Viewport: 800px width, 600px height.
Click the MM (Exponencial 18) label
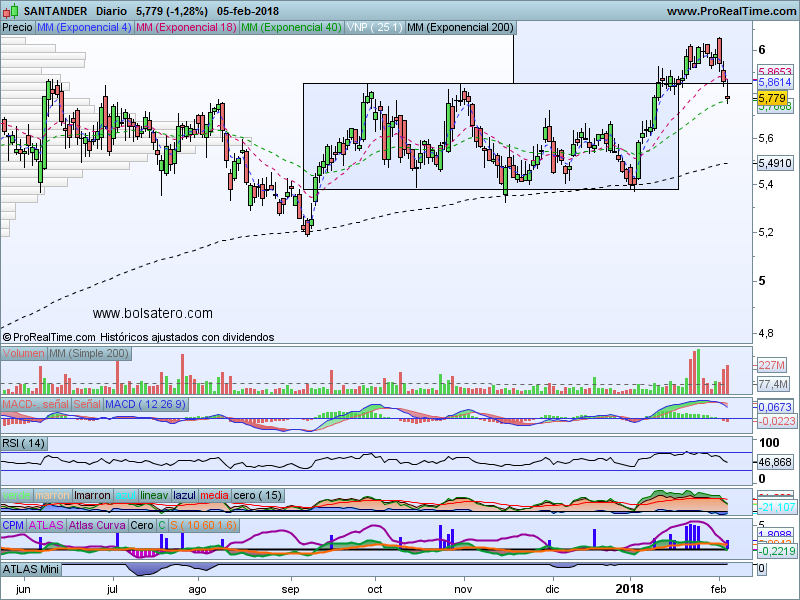(x=185, y=28)
